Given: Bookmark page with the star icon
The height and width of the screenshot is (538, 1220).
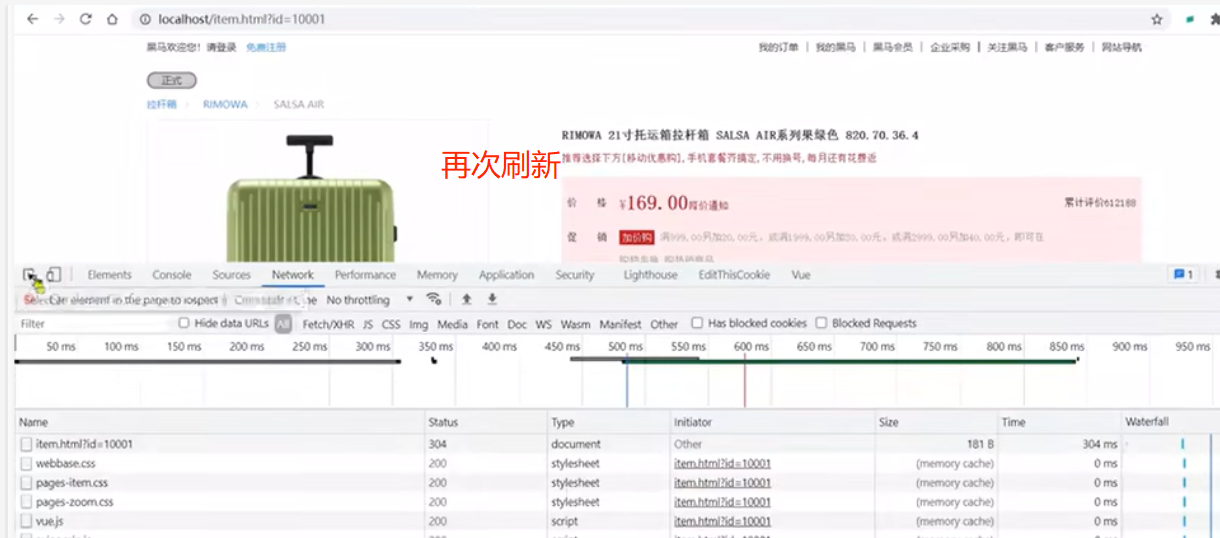Looking at the screenshot, I should coord(1157,19).
